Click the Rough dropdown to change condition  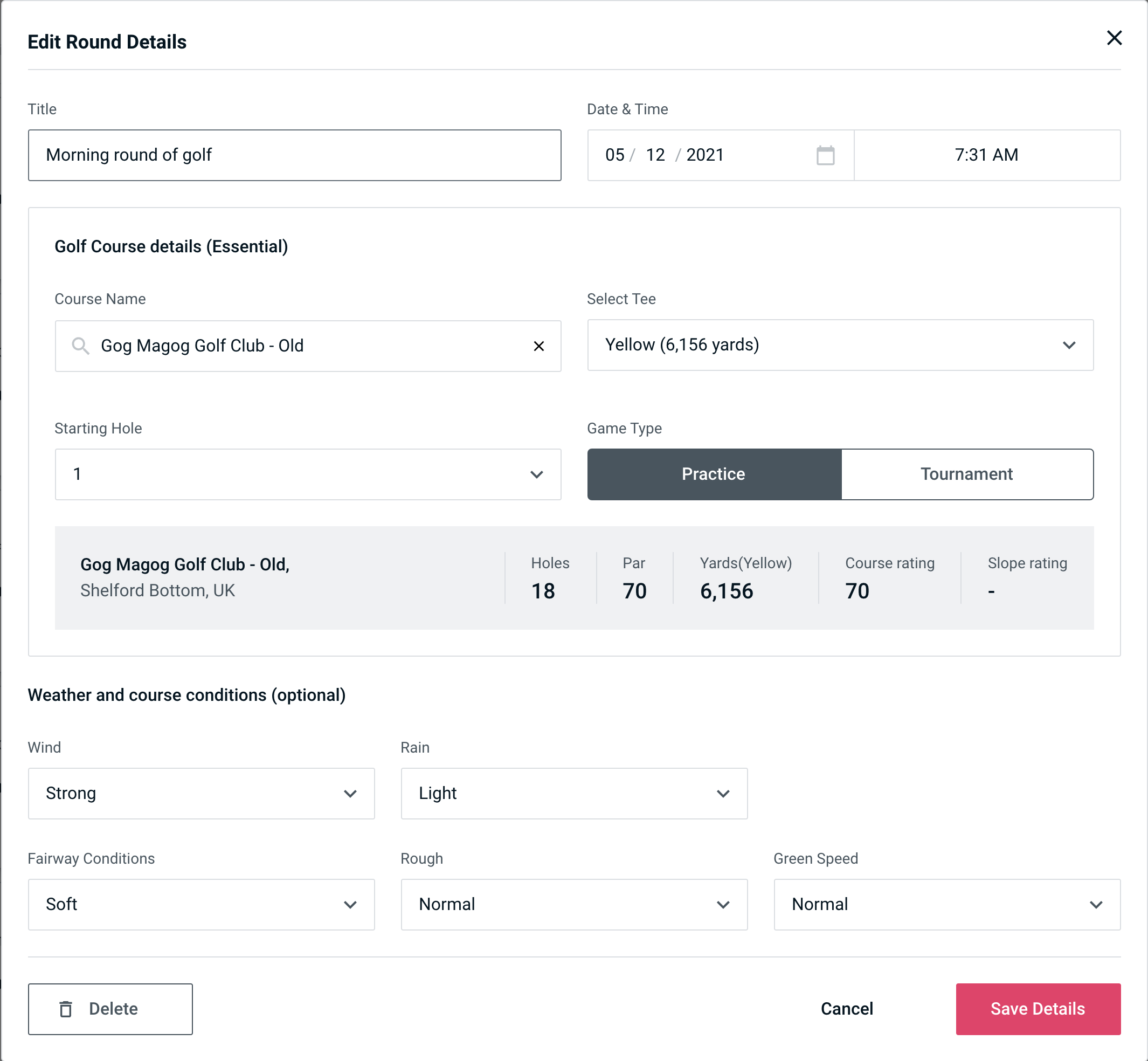(574, 903)
